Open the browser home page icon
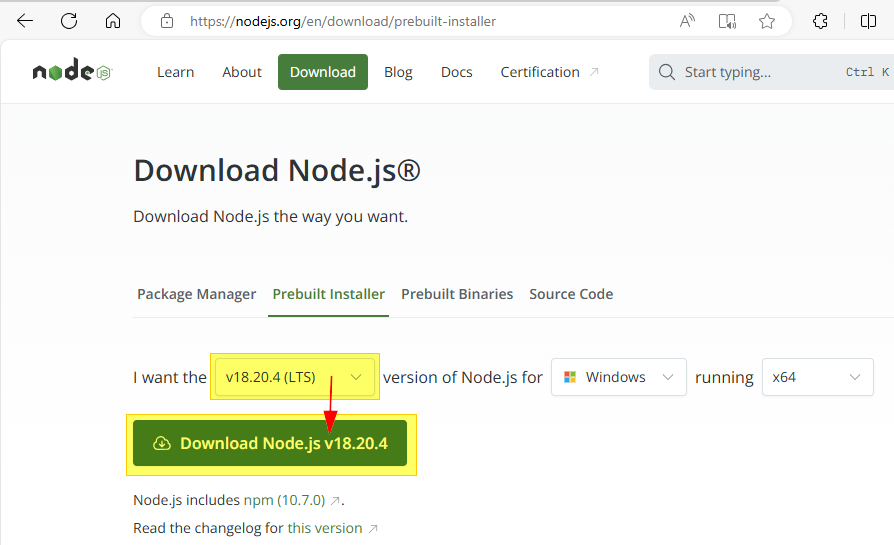This screenshot has width=894, height=545. tap(113, 22)
